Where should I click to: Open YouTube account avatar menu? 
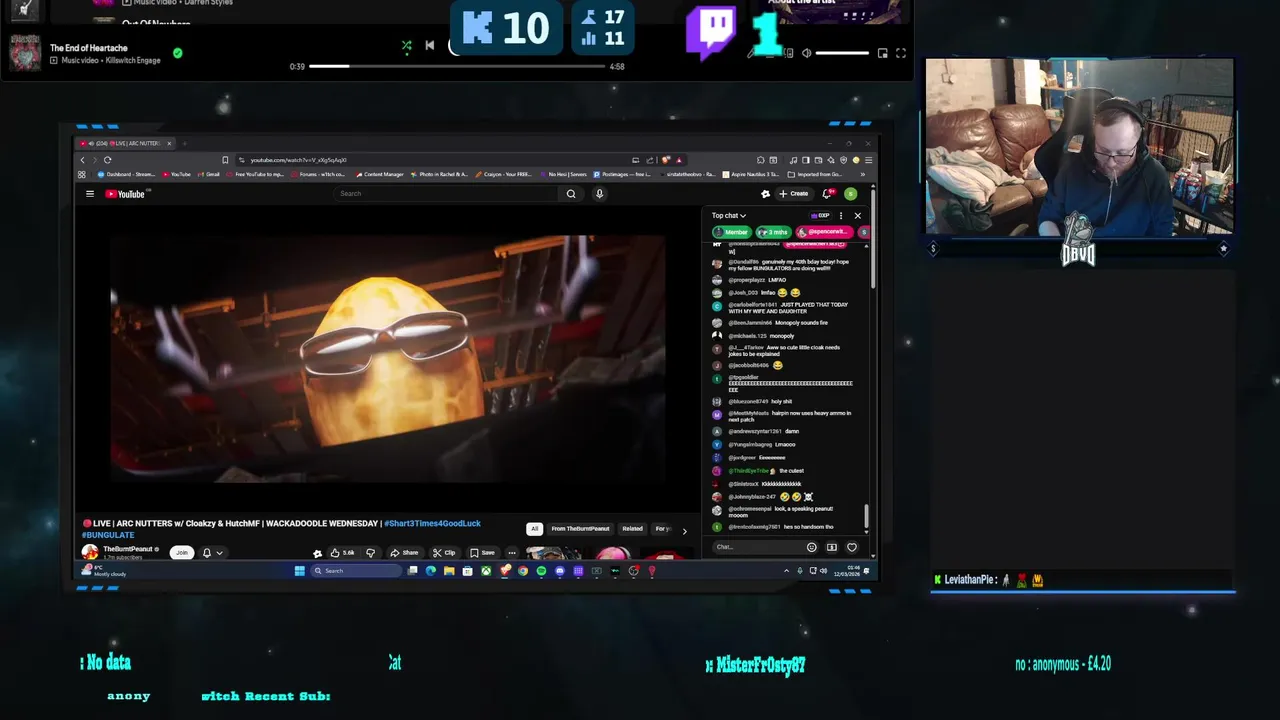(850, 194)
